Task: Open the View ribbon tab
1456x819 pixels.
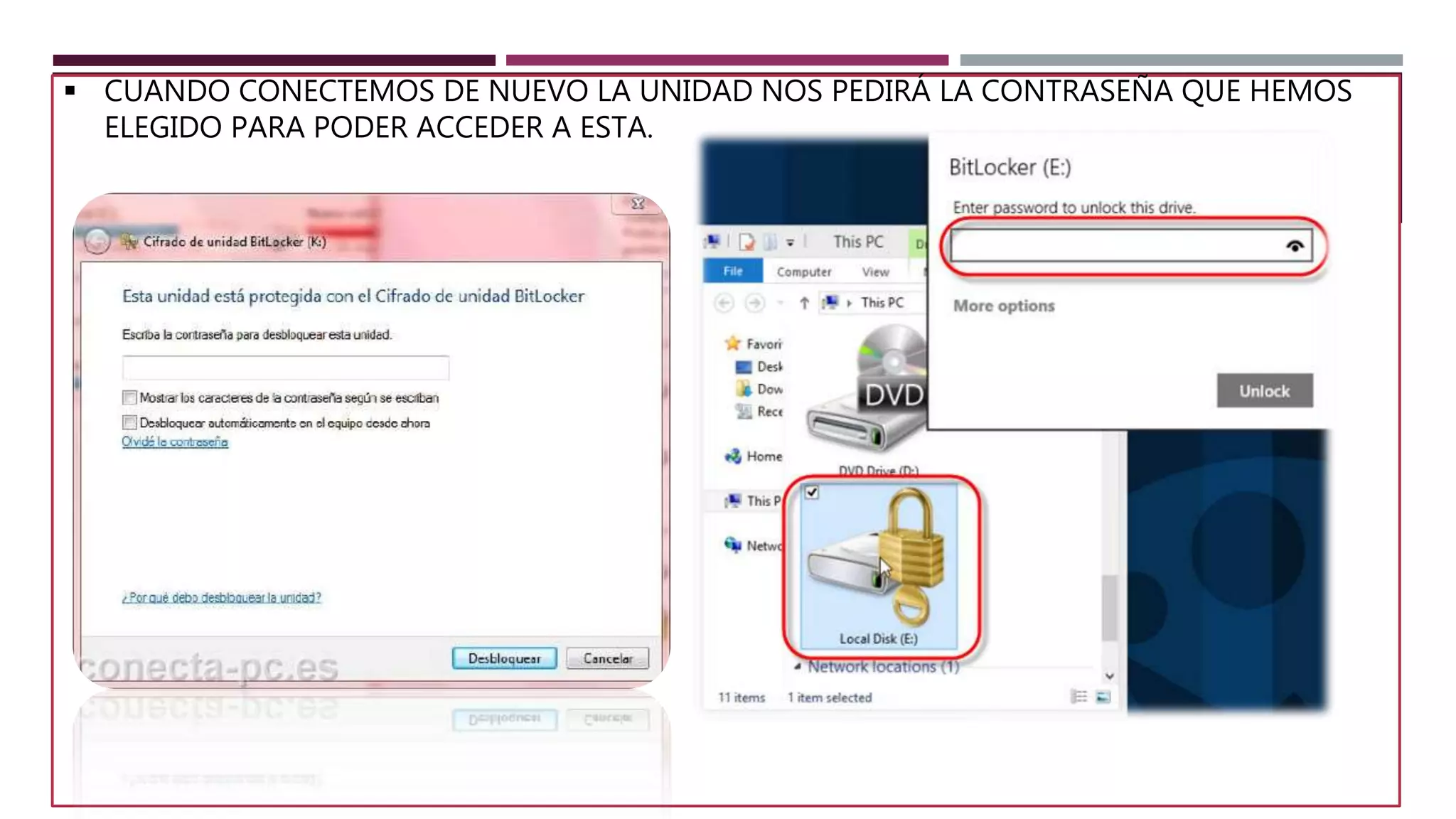Action: coord(875,272)
